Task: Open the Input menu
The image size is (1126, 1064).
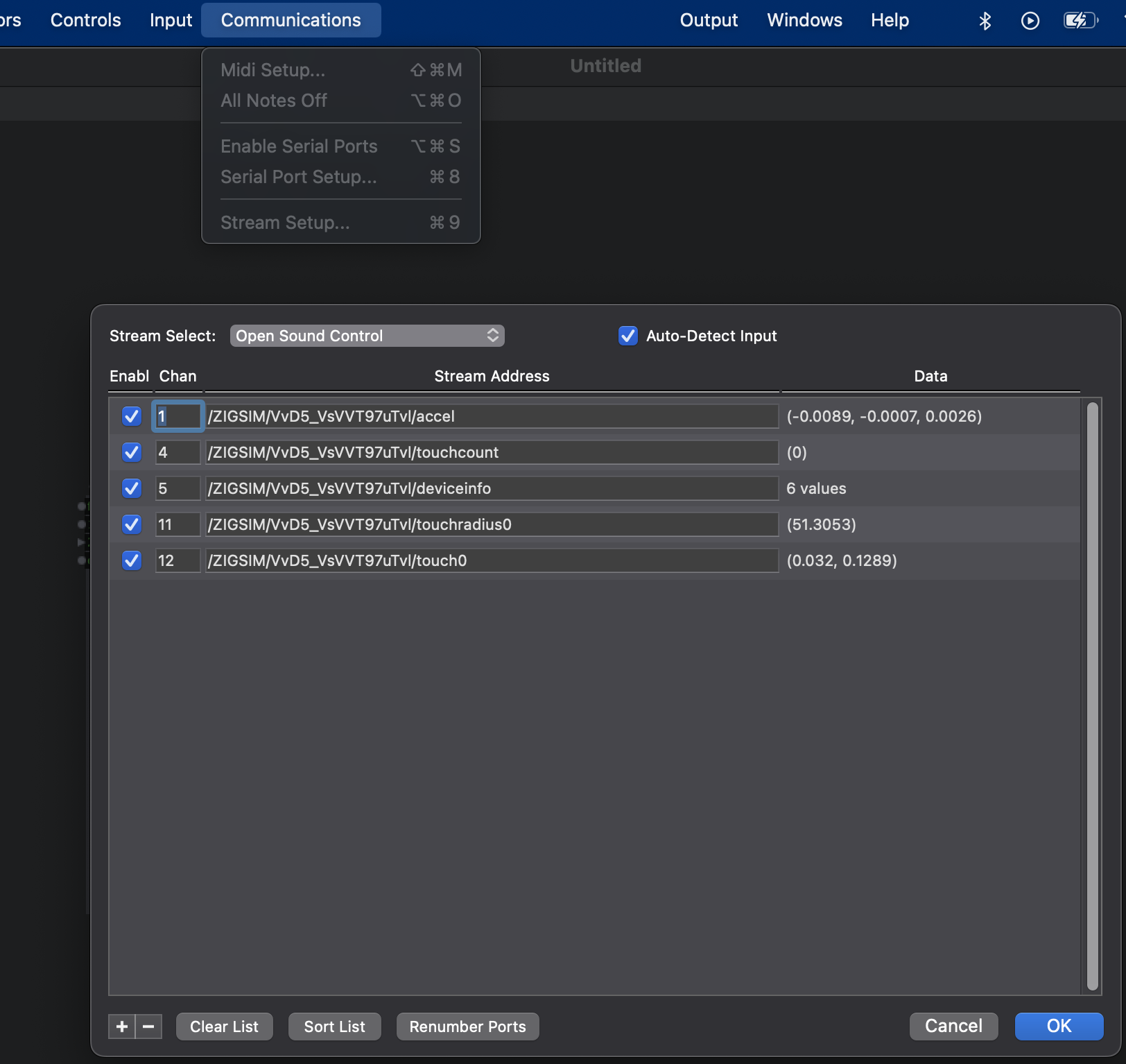Action: point(171,20)
